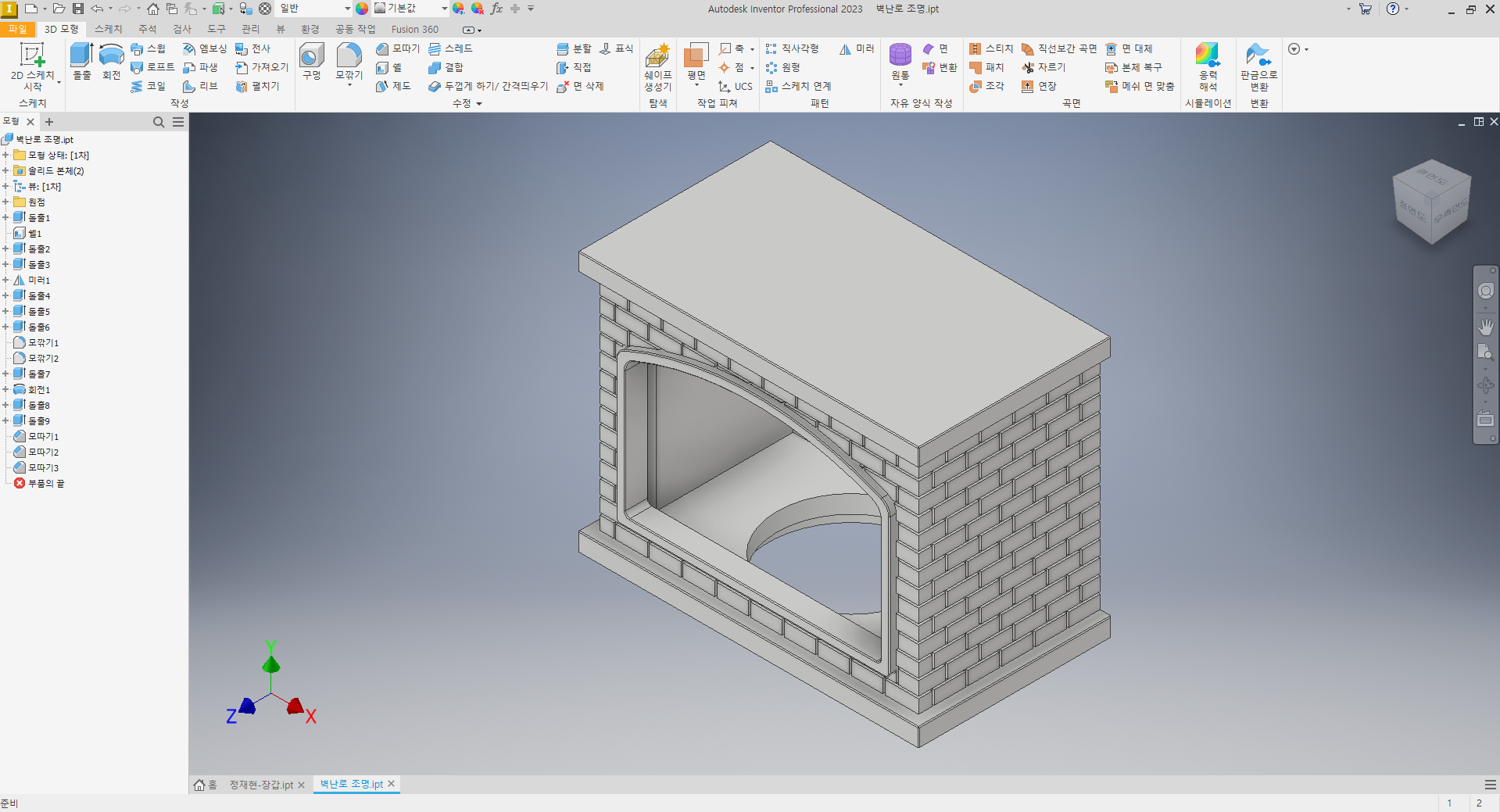Close the 벽난로 조명.ipt document tab
Viewport: 1500px width, 812px height.
(x=392, y=783)
